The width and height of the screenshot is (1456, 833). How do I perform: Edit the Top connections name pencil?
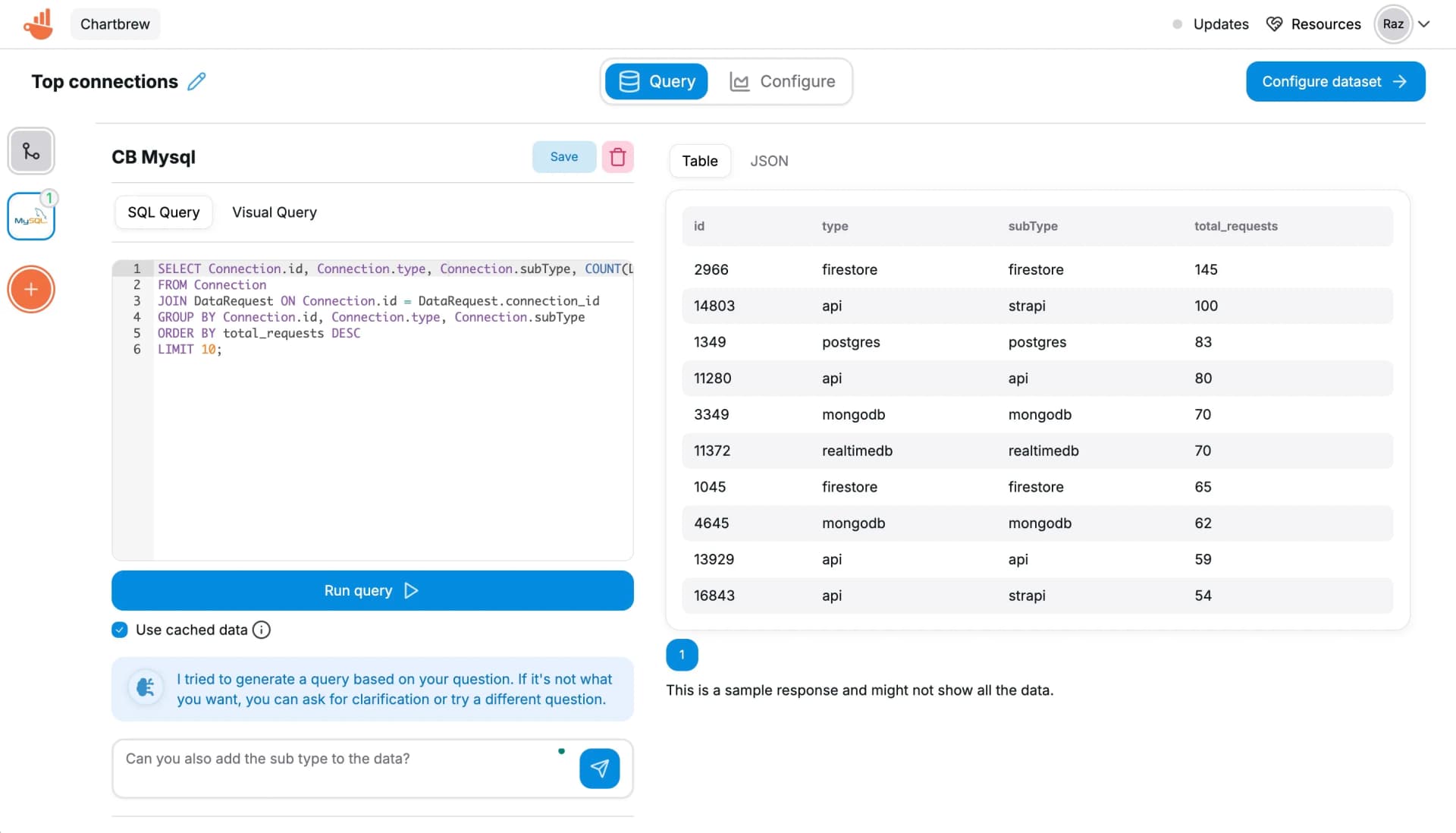click(196, 81)
